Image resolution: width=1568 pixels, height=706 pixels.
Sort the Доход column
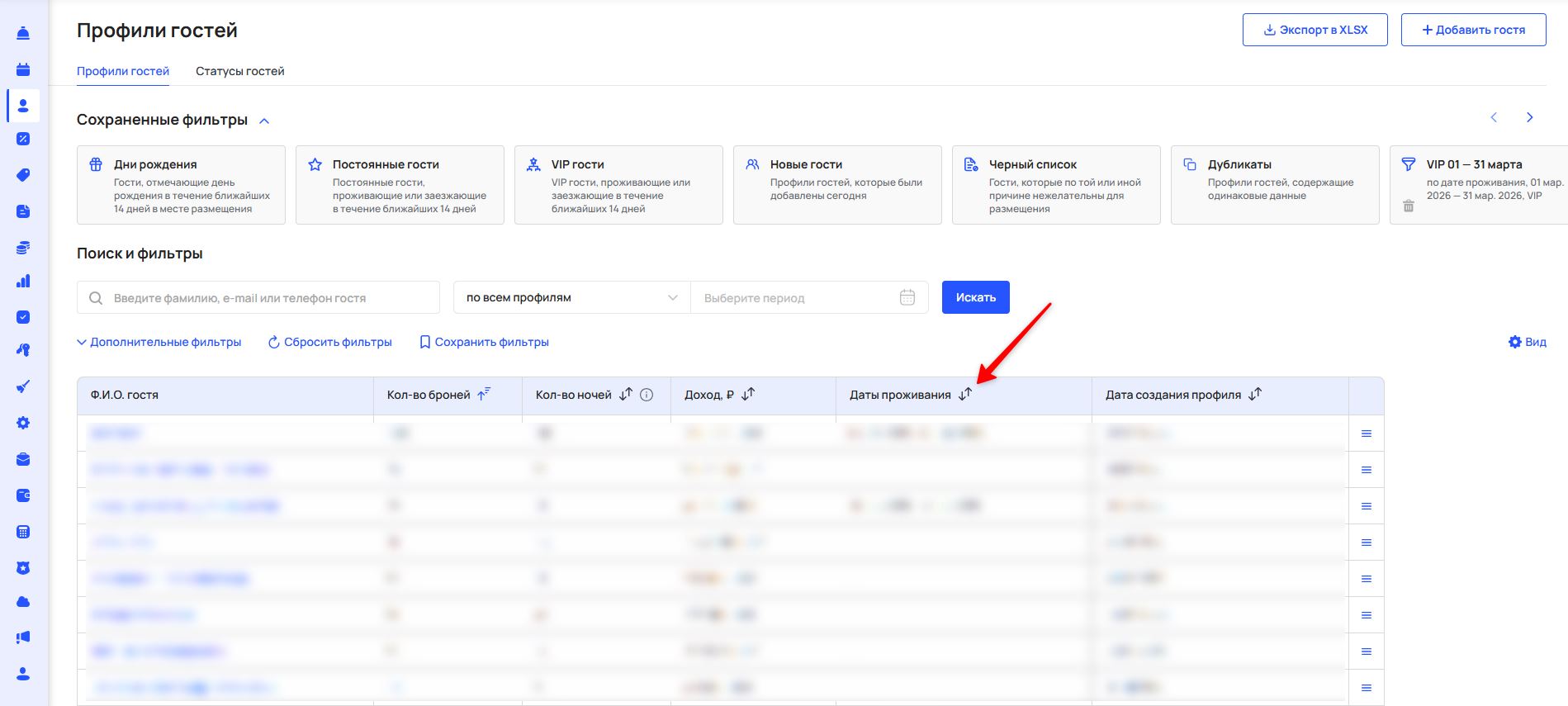[748, 395]
